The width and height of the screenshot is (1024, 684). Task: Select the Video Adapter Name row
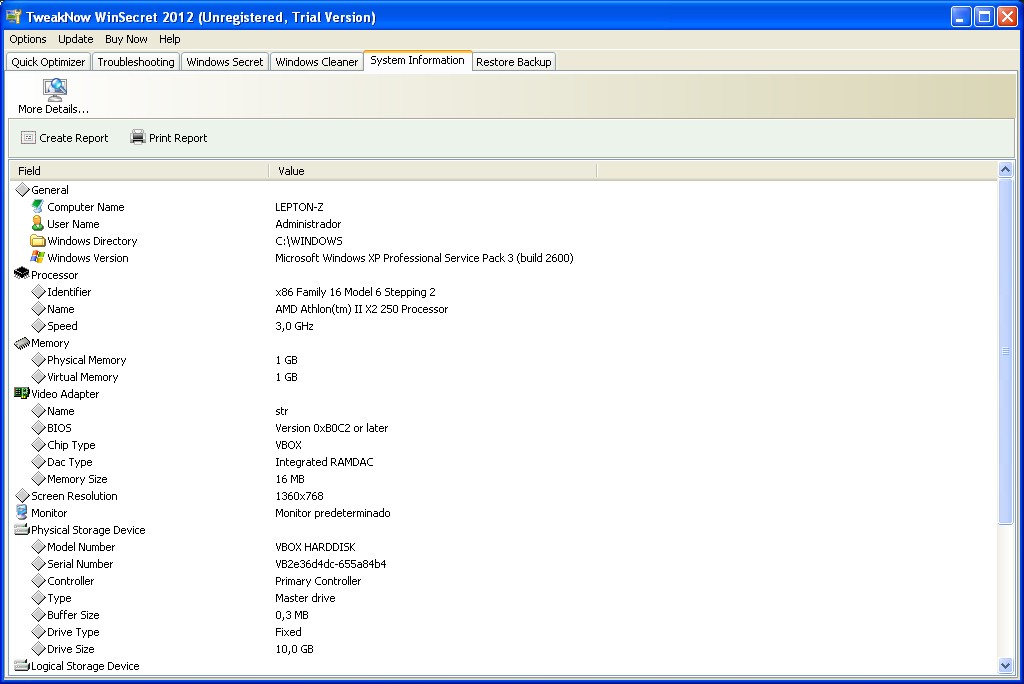504,410
